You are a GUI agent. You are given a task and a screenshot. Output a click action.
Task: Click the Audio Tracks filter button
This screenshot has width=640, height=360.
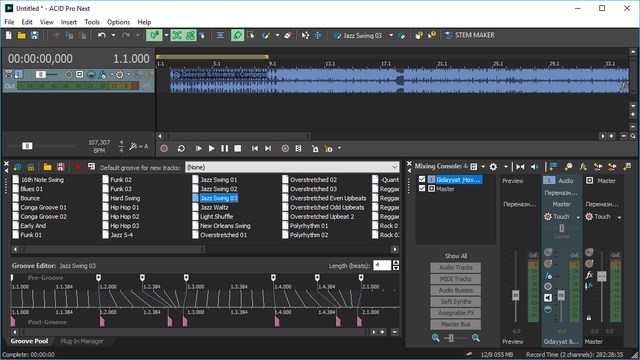456,267
